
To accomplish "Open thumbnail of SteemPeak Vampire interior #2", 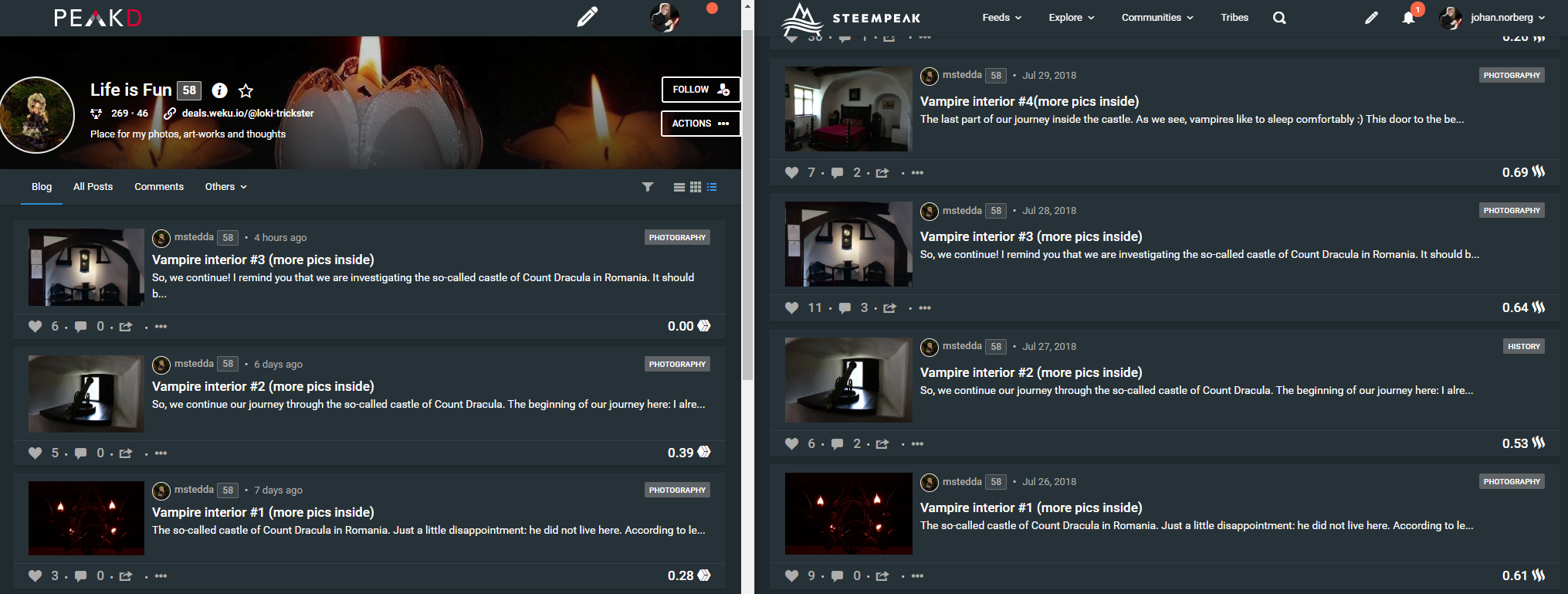I will click(x=848, y=380).
